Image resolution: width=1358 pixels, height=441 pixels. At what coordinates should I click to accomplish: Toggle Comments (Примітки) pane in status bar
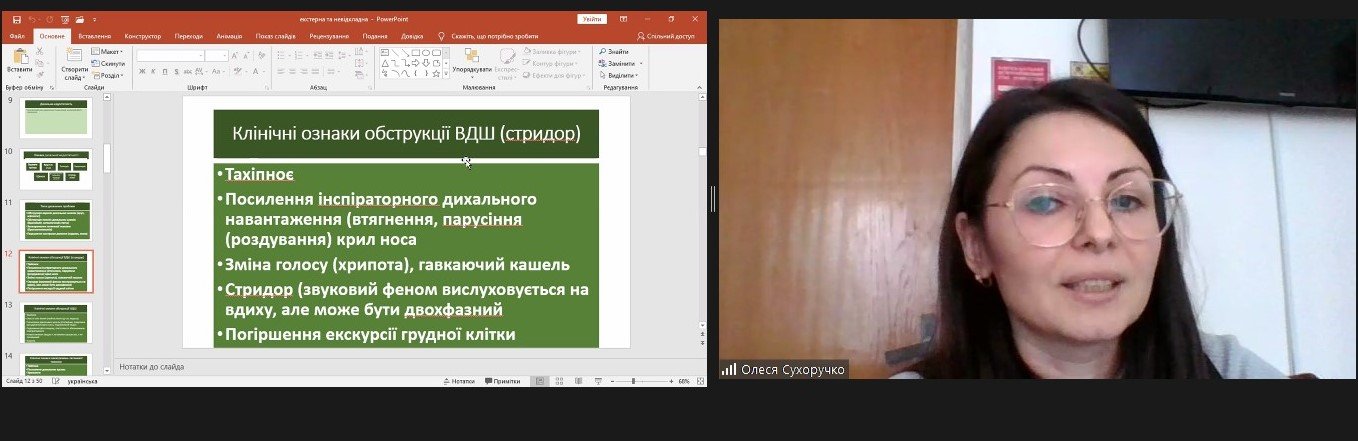[x=502, y=381]
